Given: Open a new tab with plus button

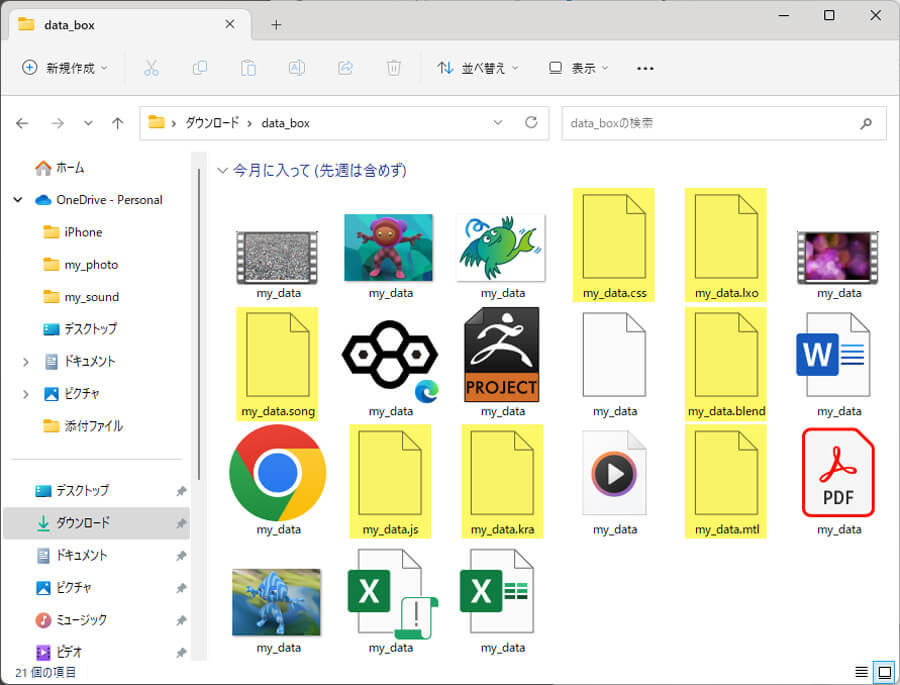Looking at the screenshot, I should [x=276, y=24].
